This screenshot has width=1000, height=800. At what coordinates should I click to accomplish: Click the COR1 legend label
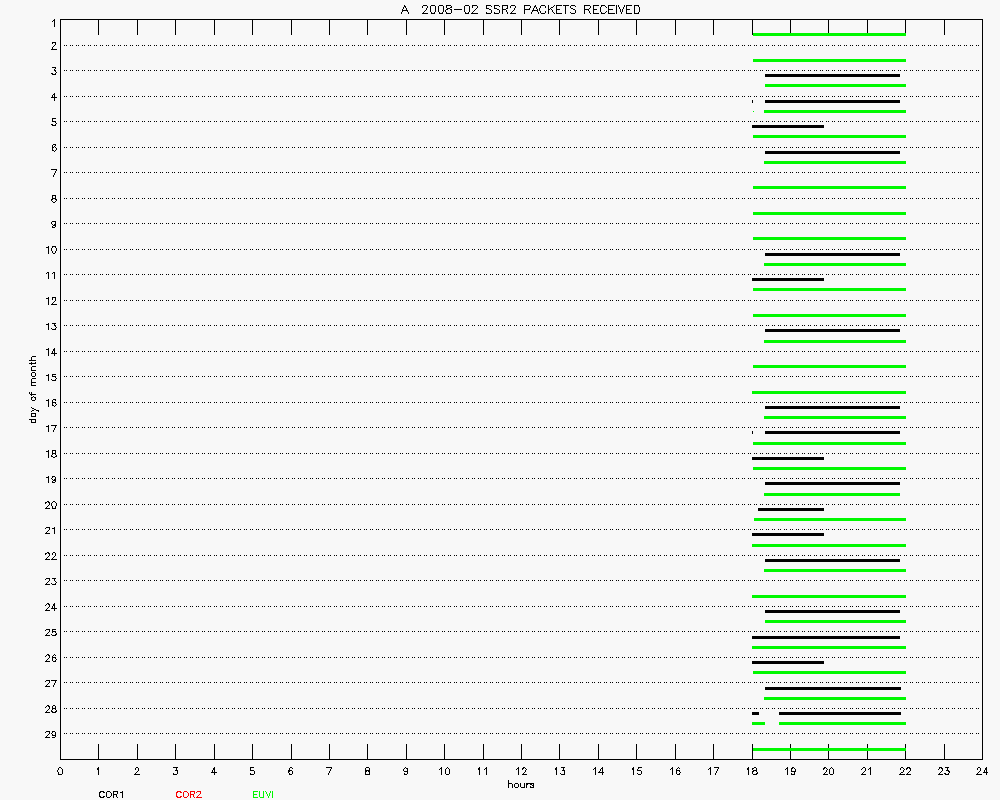(x=110, y=795)
